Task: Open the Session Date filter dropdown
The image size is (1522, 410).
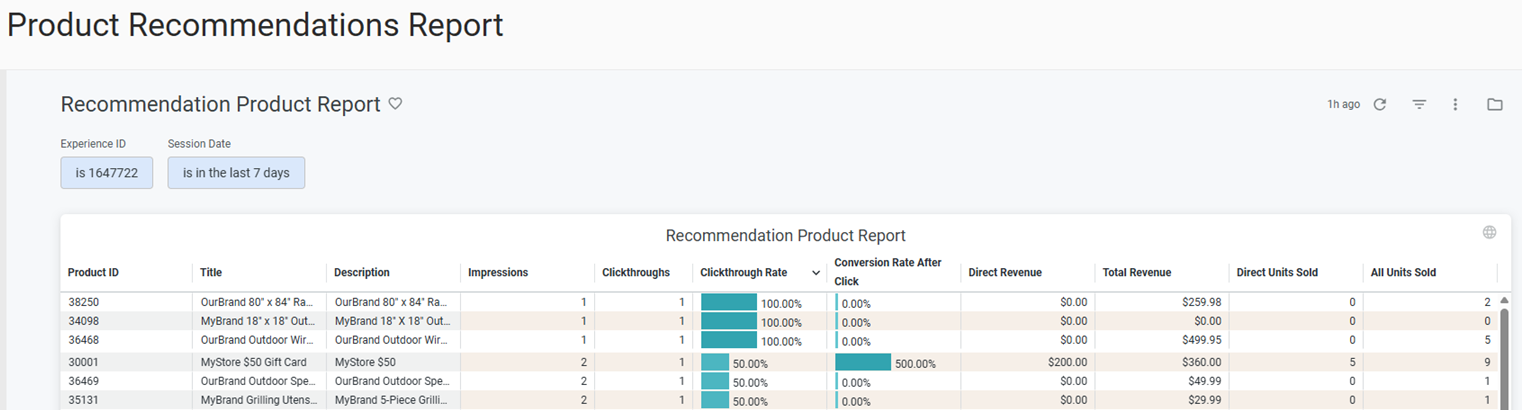Action: (236, 173)
